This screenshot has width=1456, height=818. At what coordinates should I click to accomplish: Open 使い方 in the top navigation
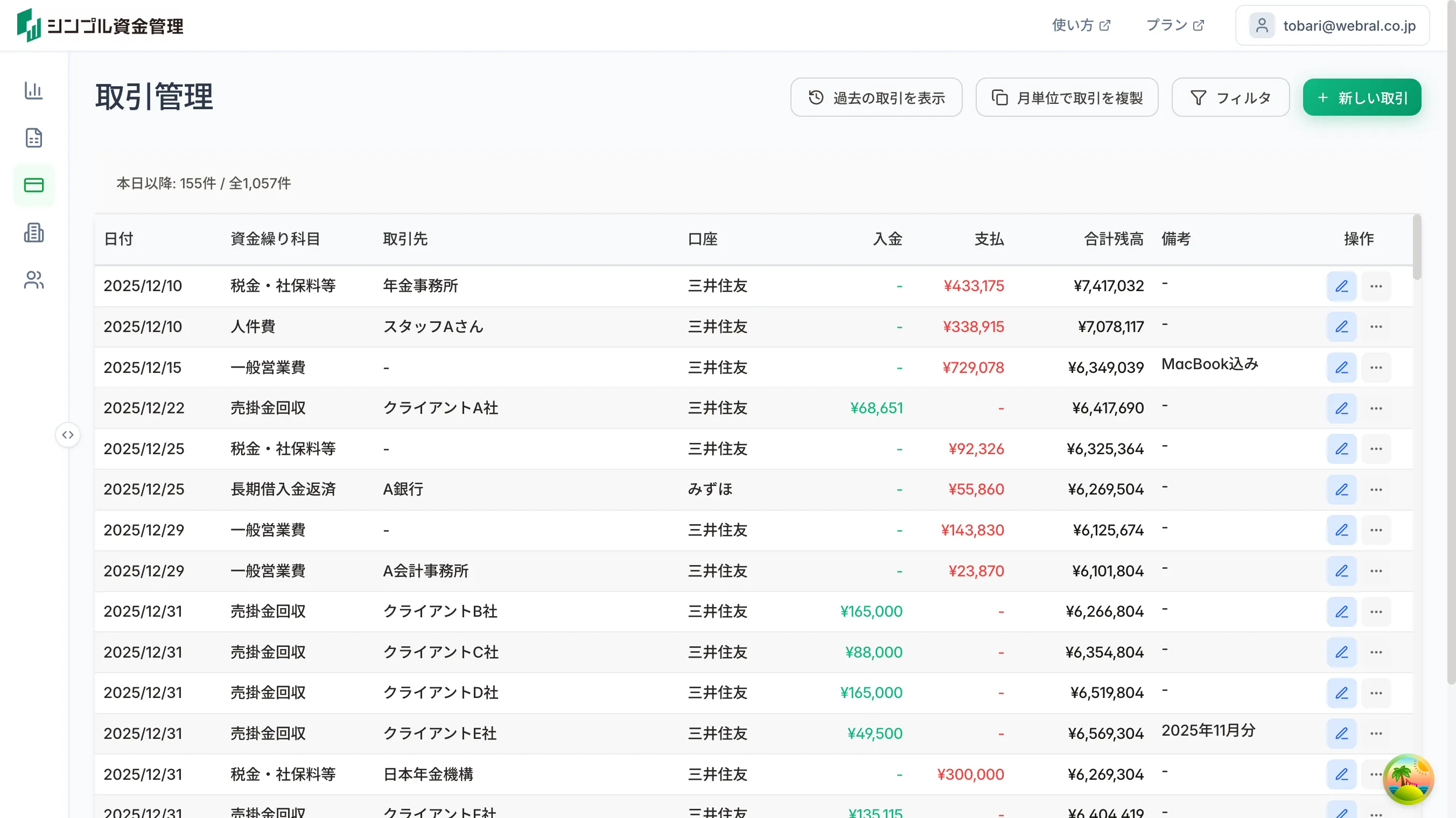coord(1081,25)
